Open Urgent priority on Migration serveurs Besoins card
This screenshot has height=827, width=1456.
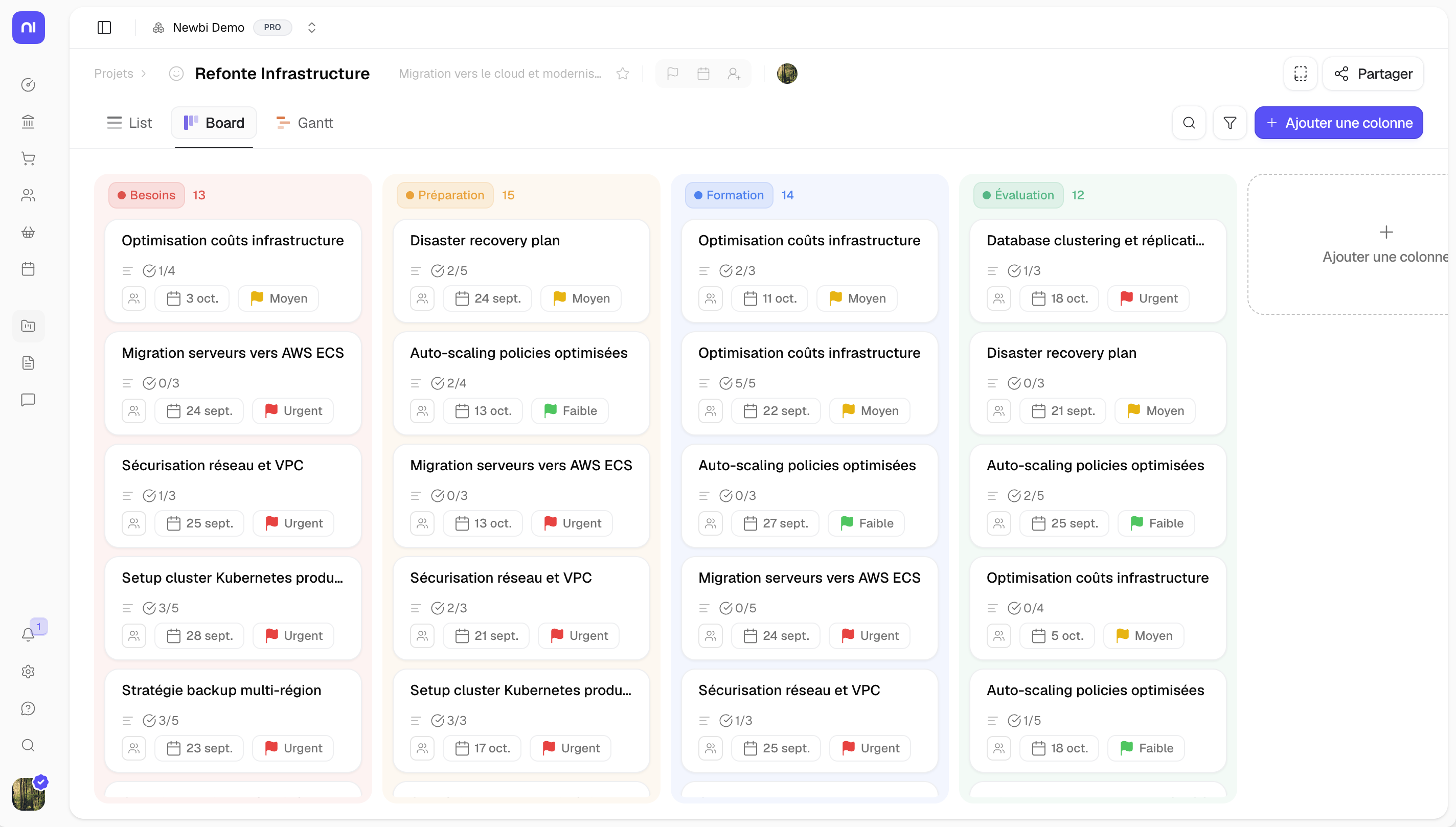click(293, 410)
